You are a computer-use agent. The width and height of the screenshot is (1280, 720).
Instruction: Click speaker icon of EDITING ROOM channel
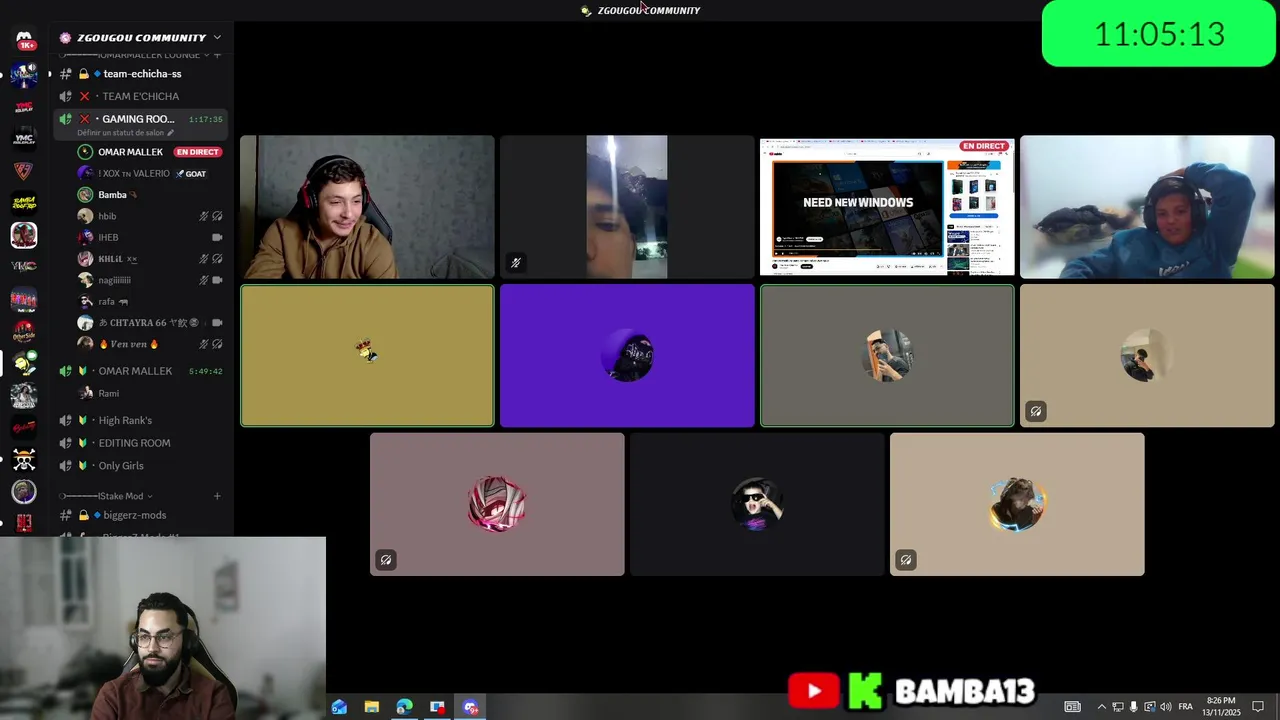pos(65,443)
